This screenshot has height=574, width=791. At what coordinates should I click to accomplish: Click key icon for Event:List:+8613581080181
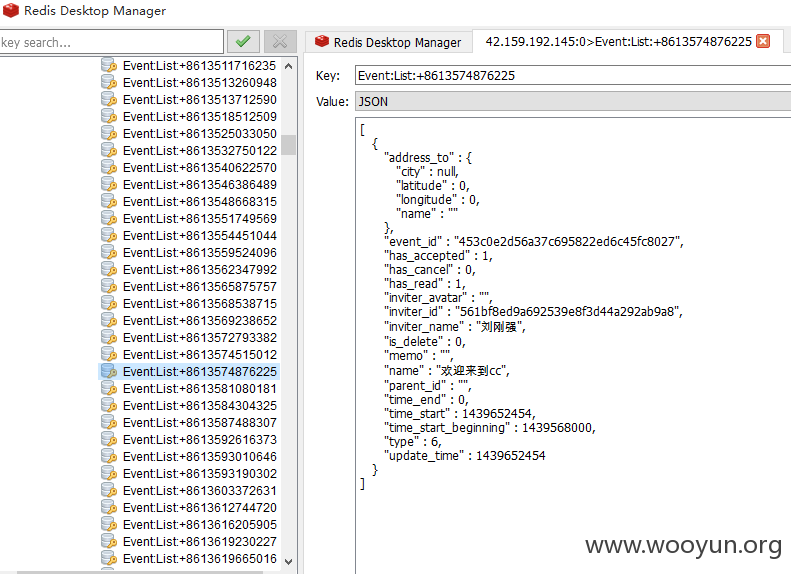point(109,388)
